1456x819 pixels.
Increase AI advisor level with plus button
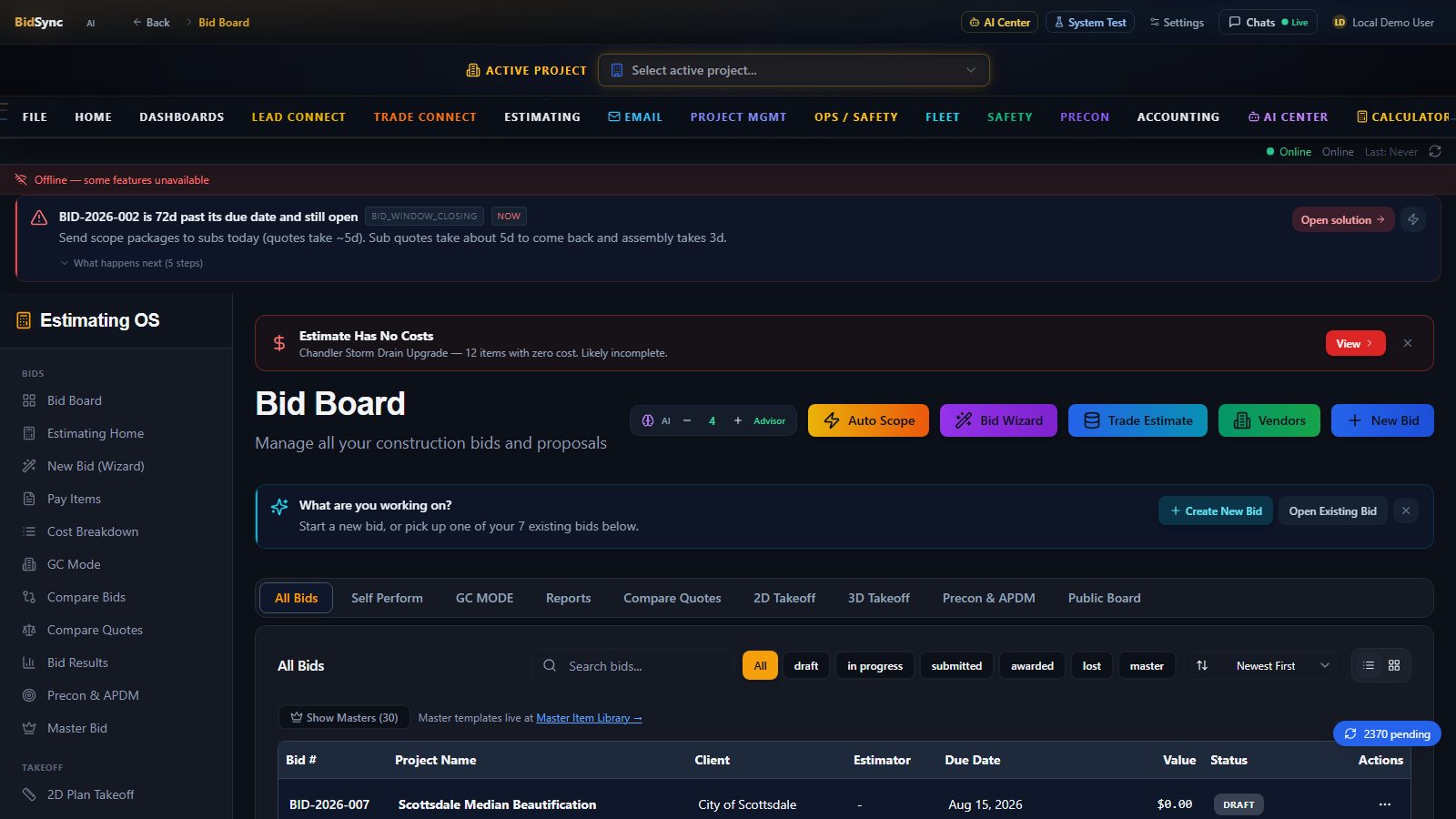coord(738,420)
